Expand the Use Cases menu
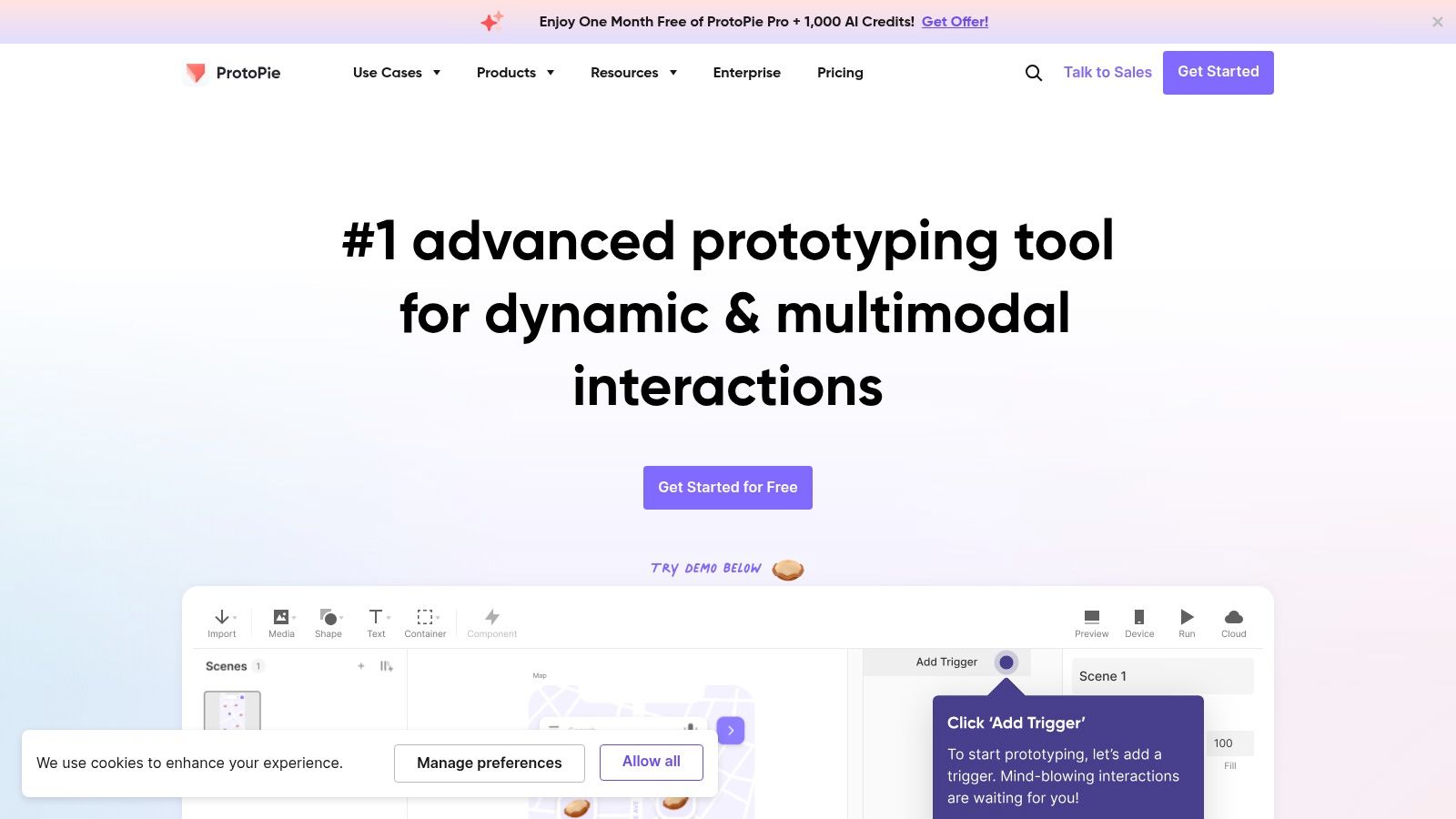Screen dimensions: 1456x819 (x=397, y=73)
